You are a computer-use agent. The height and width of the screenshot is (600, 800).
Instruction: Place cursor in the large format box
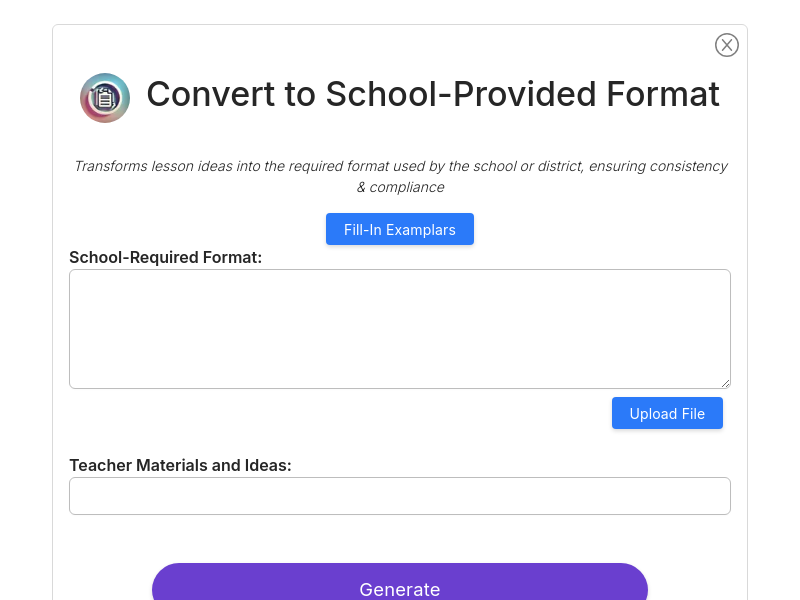399,329
